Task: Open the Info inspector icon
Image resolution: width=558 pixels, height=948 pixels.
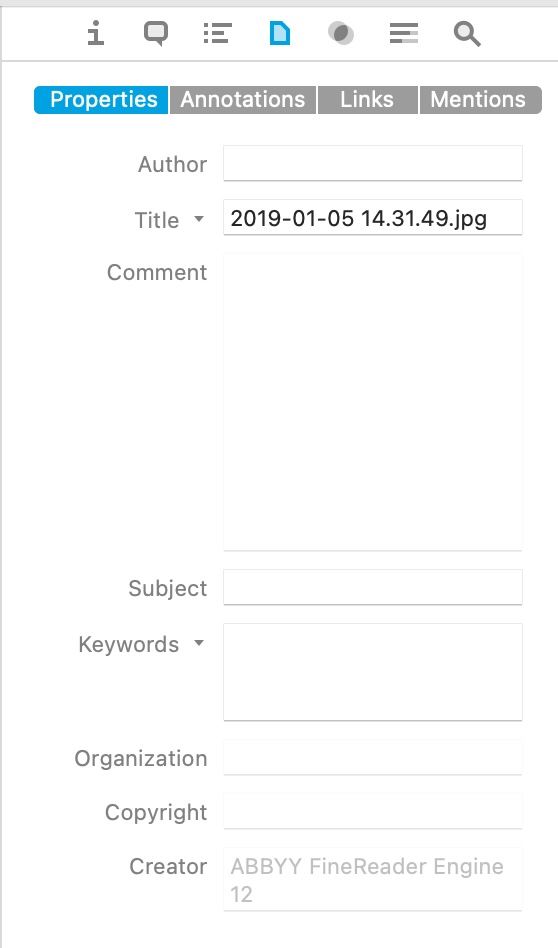Action: click(96, 33)
